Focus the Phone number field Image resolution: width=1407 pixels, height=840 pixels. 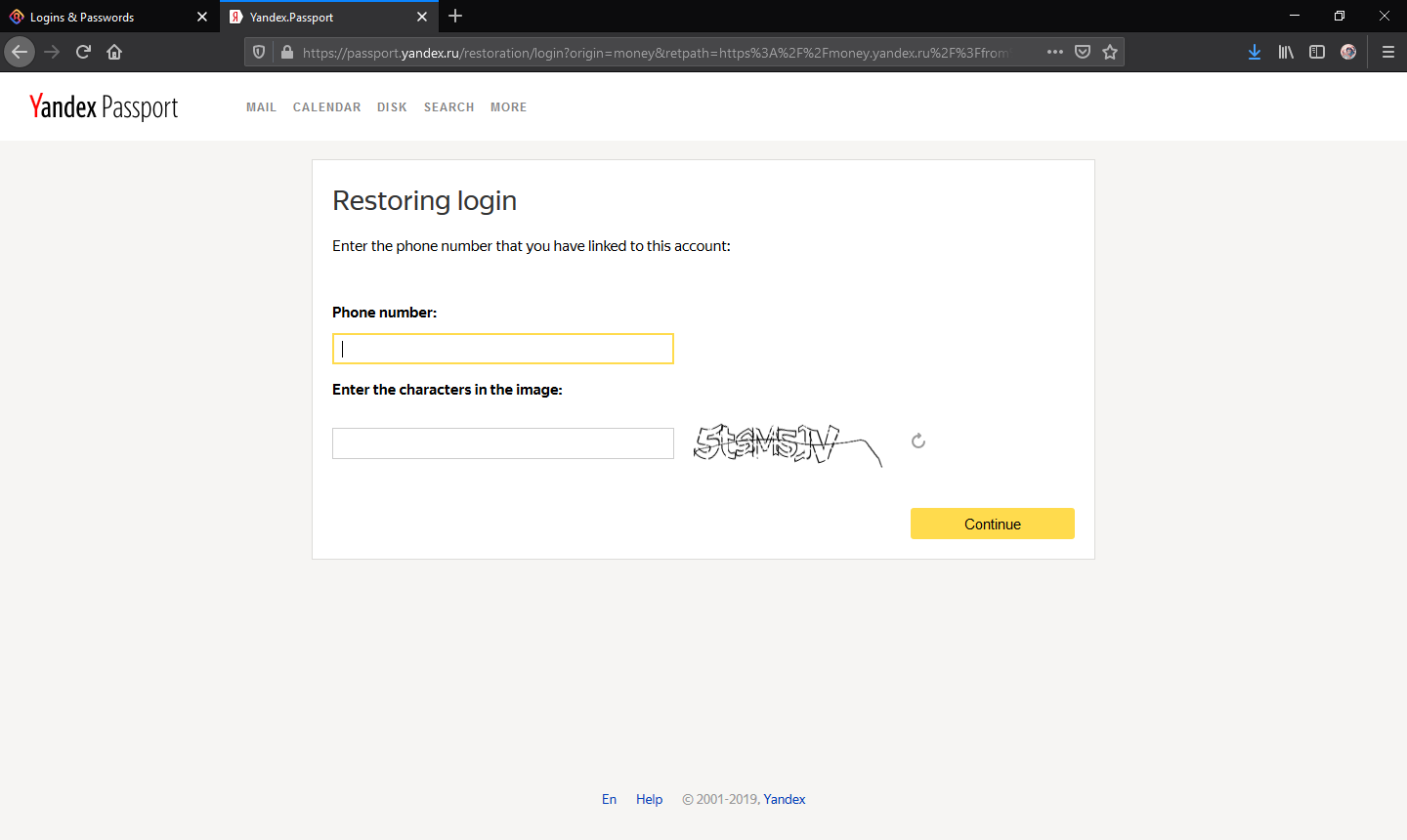tap(503, 349)
